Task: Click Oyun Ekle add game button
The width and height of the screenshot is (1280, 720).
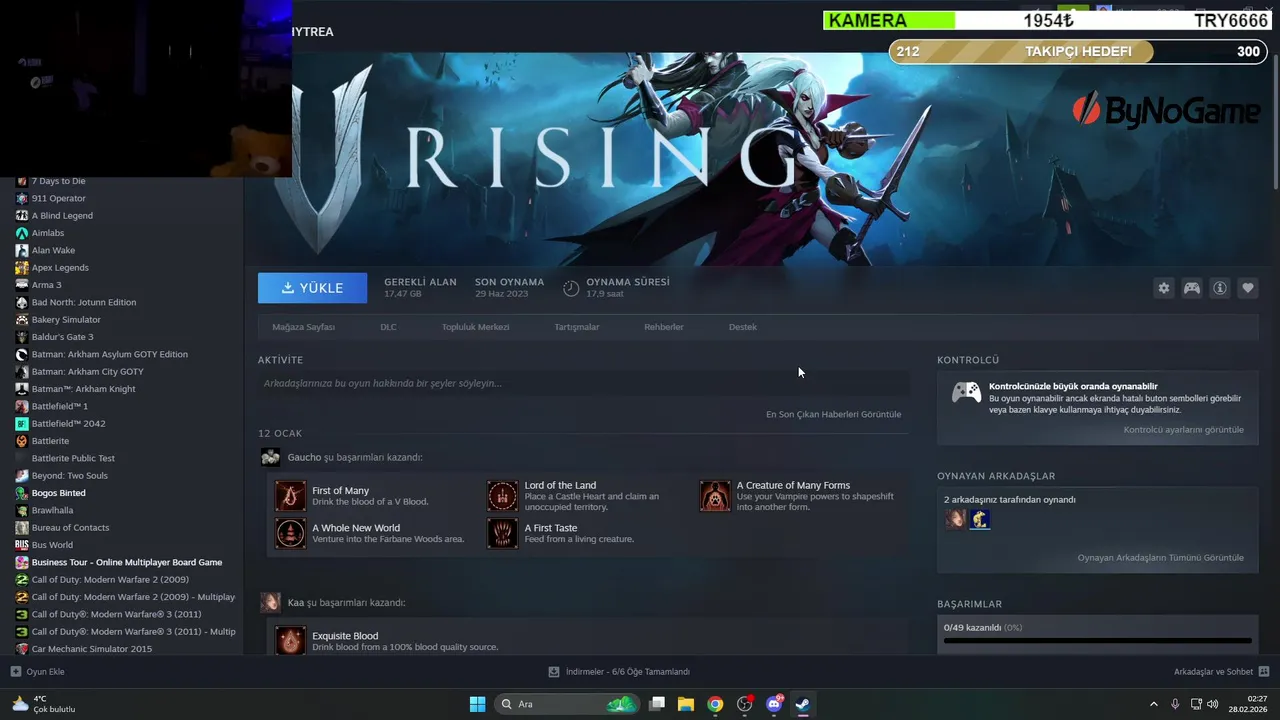Action: pos(38,672)
